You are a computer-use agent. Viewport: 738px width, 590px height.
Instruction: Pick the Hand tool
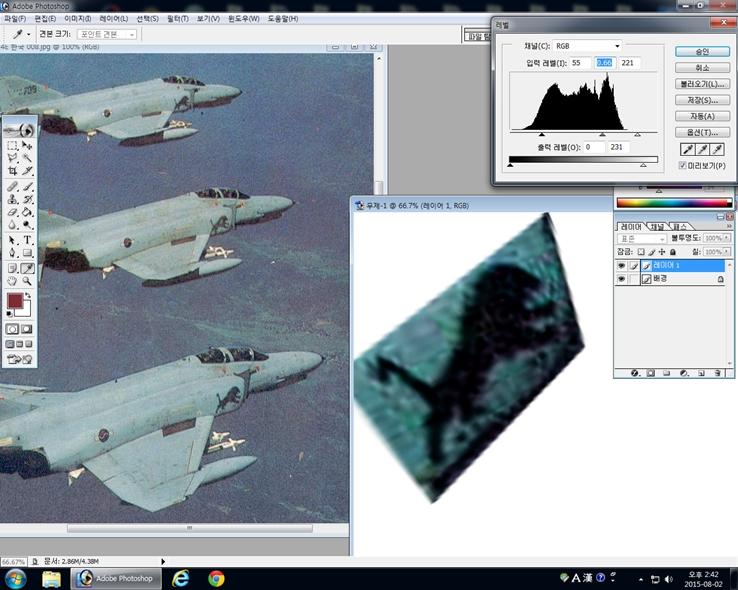[12, 281]
